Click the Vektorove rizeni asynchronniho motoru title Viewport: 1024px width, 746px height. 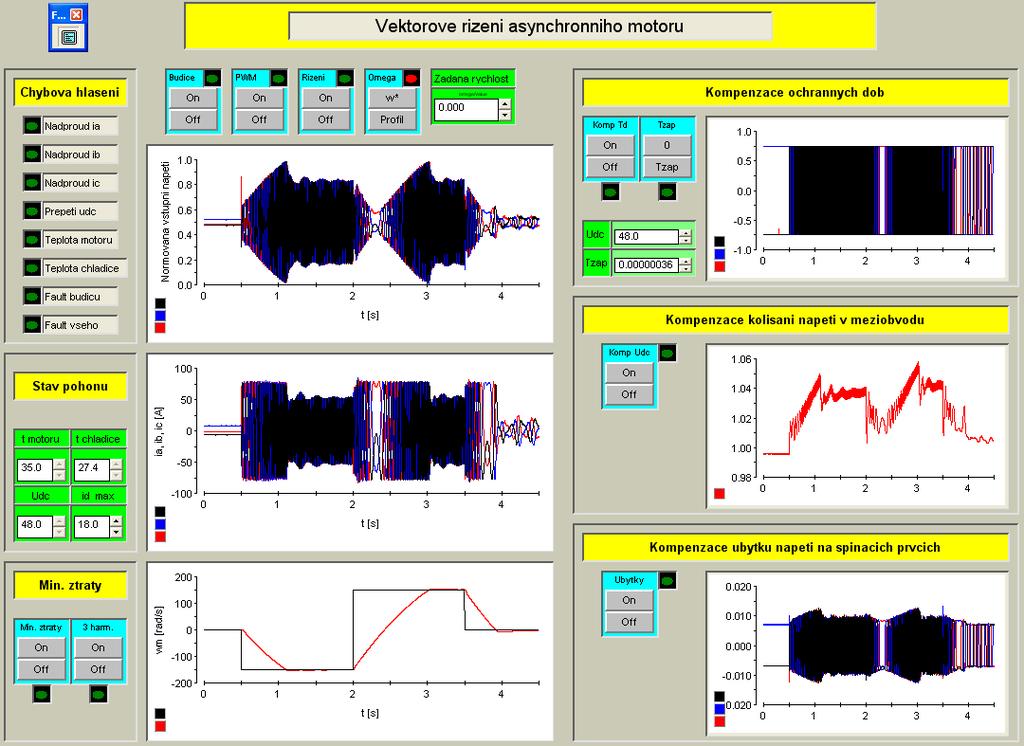pos(530,26)
